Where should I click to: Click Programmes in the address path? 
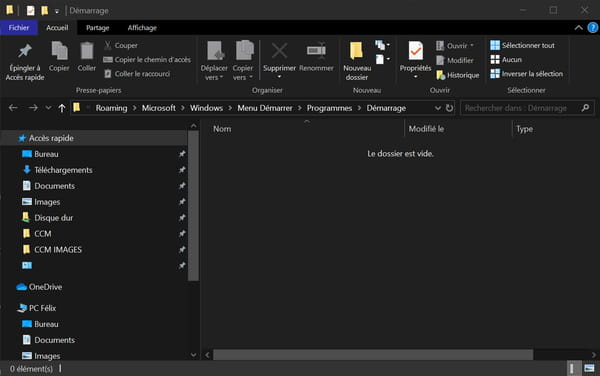(x=329, y=108)
